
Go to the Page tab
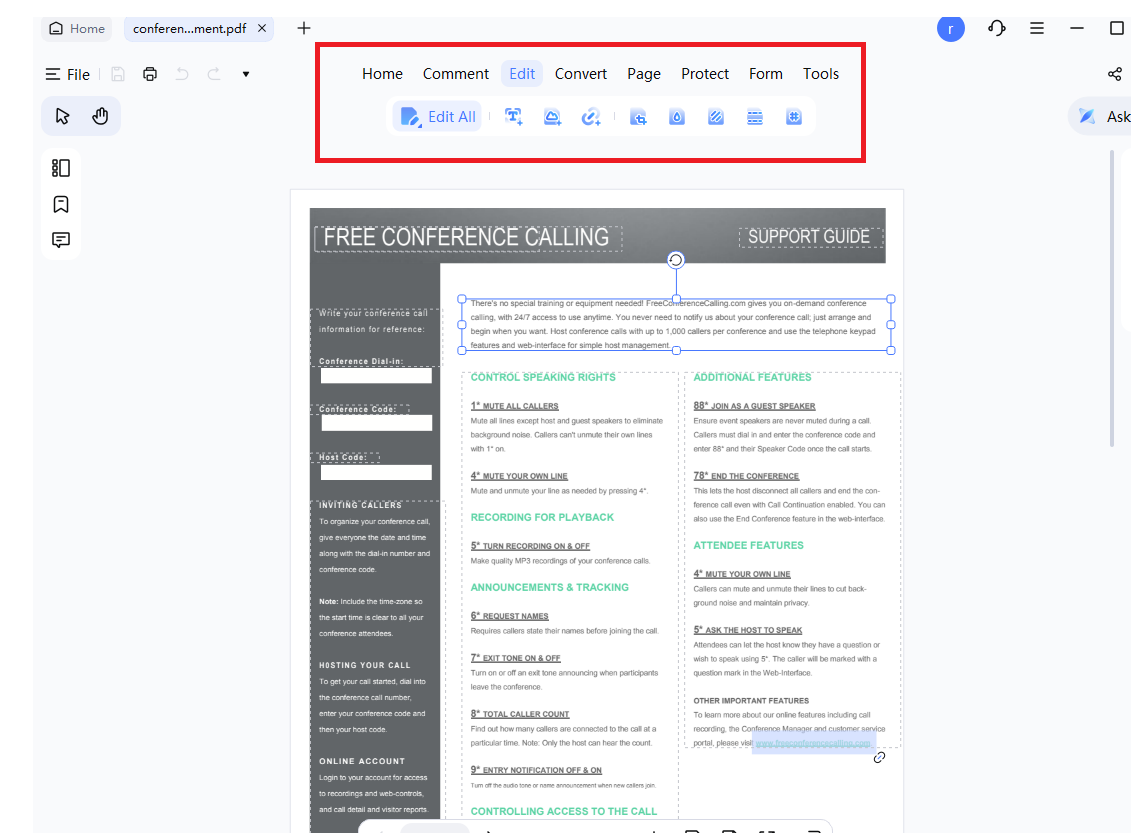(644, 74)
